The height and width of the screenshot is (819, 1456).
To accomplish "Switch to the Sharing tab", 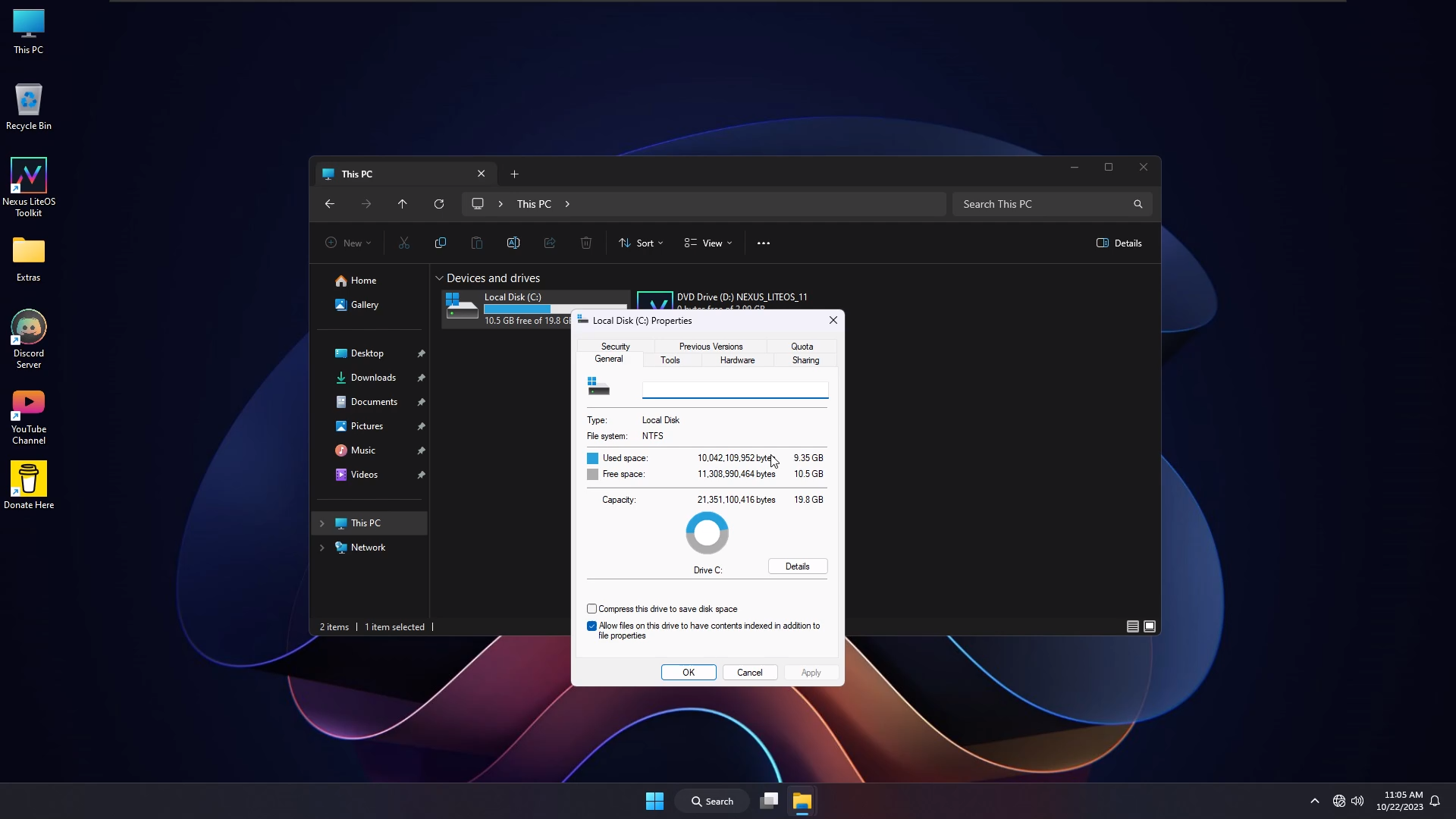I will coord(805,360).
